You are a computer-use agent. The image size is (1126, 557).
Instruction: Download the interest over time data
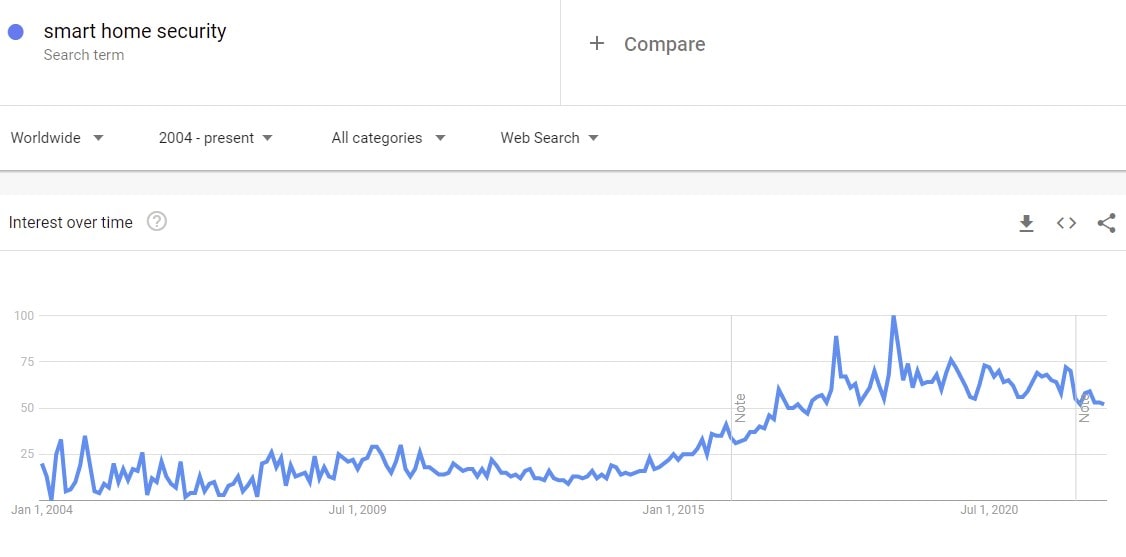(x=1026, y=223)
